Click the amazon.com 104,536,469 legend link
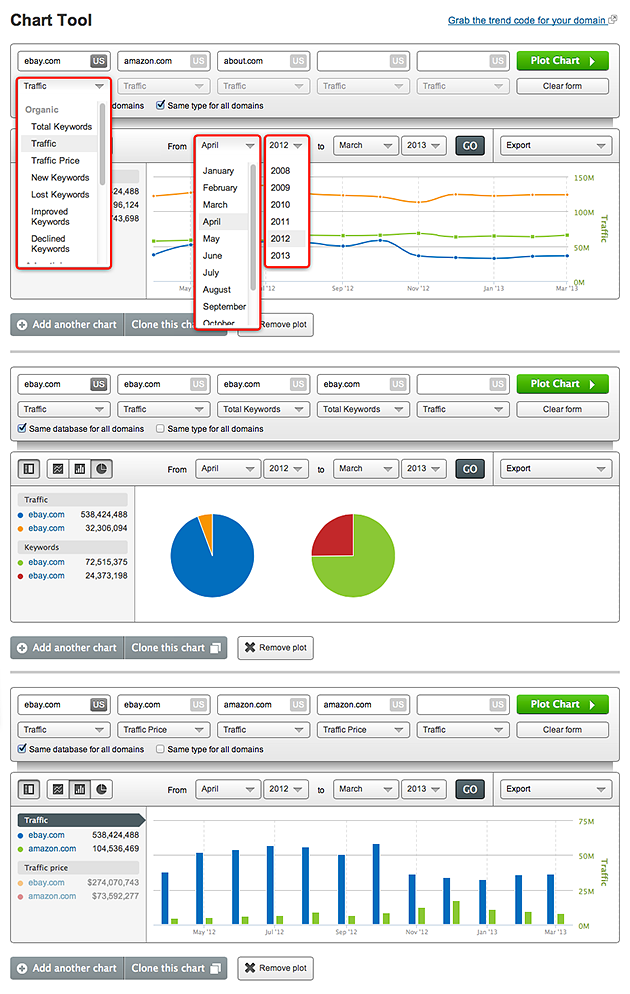This screenshot has width=630, height=994. (x=52, y=849)
